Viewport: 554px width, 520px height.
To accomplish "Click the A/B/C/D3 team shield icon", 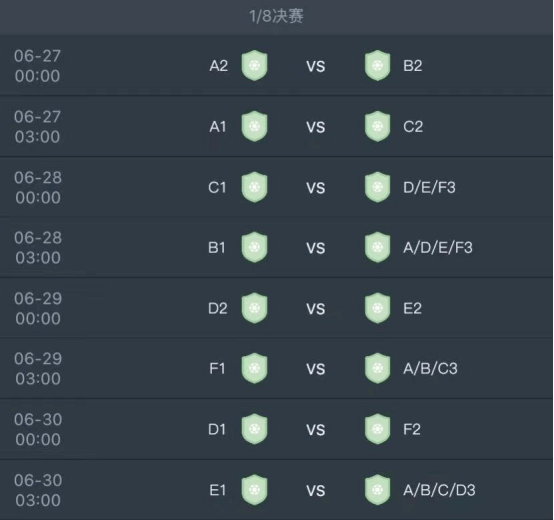I will tap(377, 490).
